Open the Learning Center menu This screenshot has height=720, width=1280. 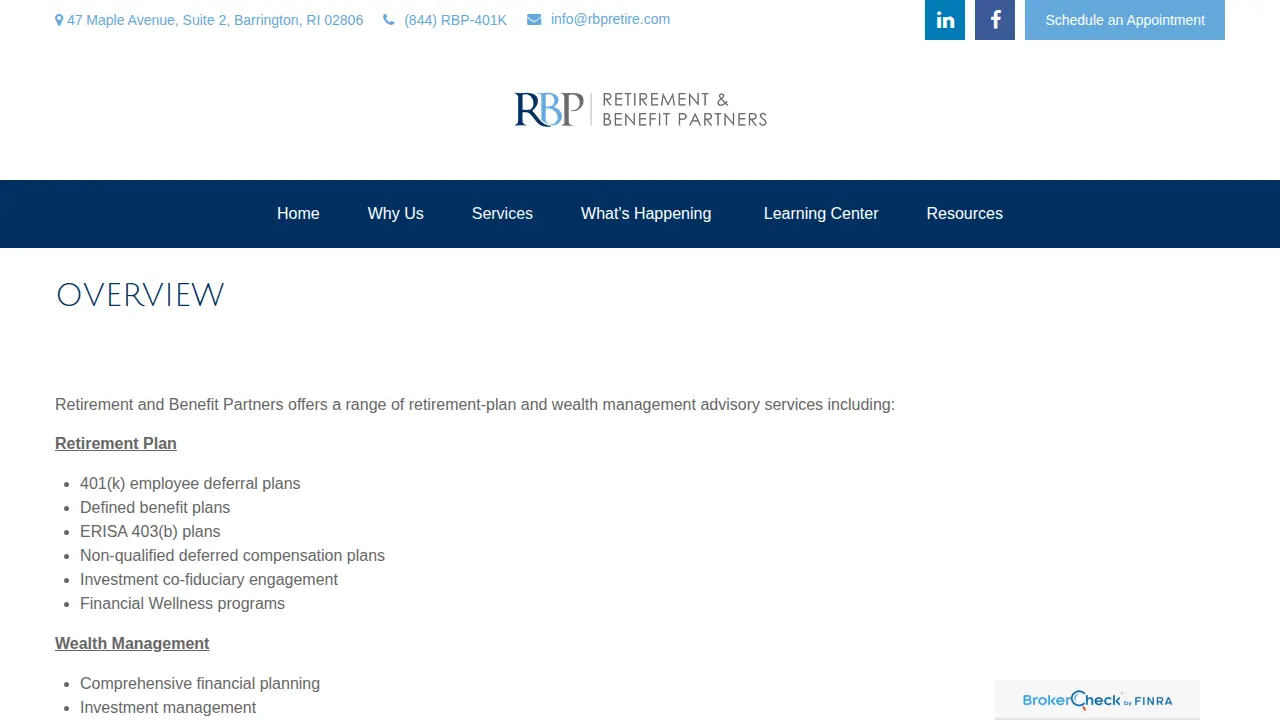(821, 214)
